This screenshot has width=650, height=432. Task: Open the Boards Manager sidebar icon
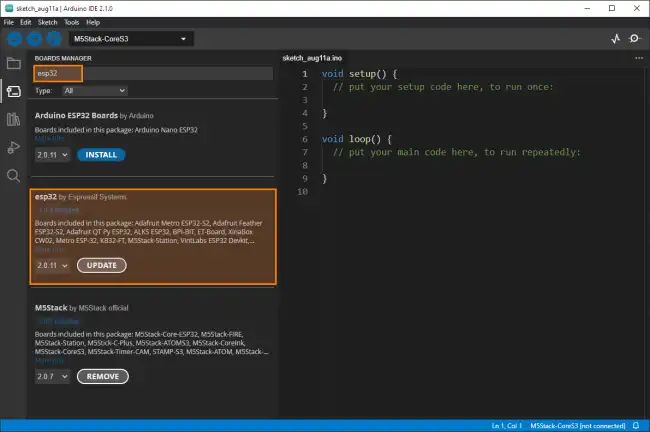point(14,91)
